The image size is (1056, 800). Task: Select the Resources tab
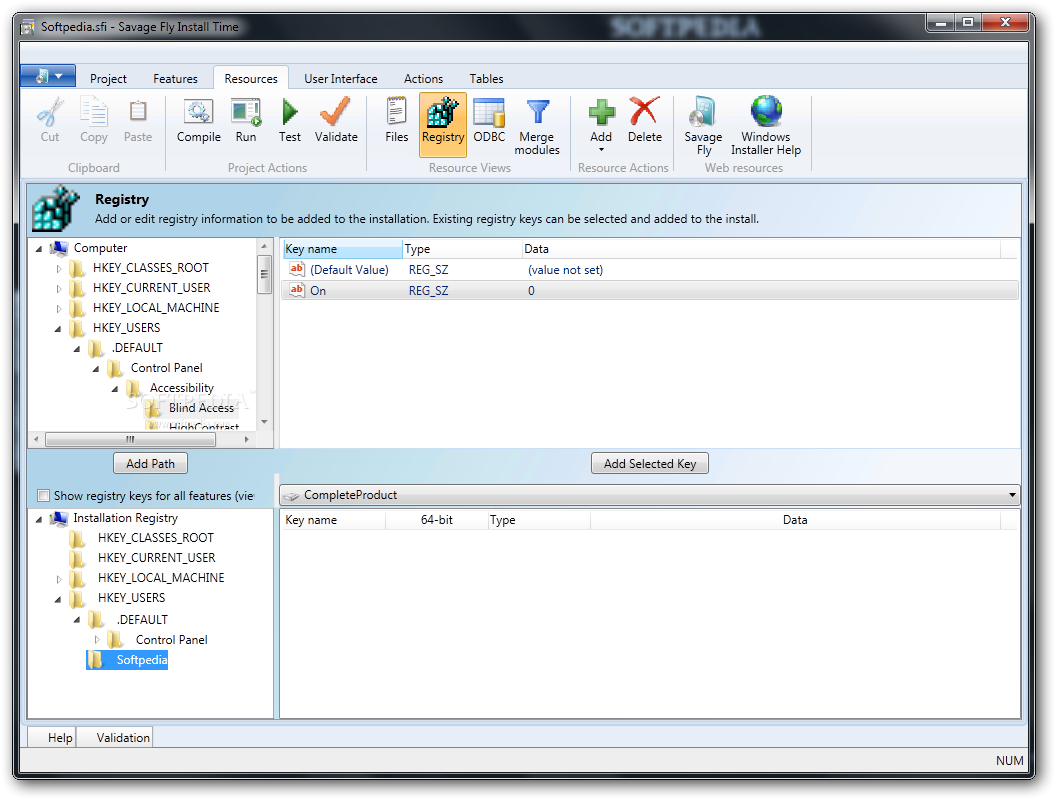[251, 79]
